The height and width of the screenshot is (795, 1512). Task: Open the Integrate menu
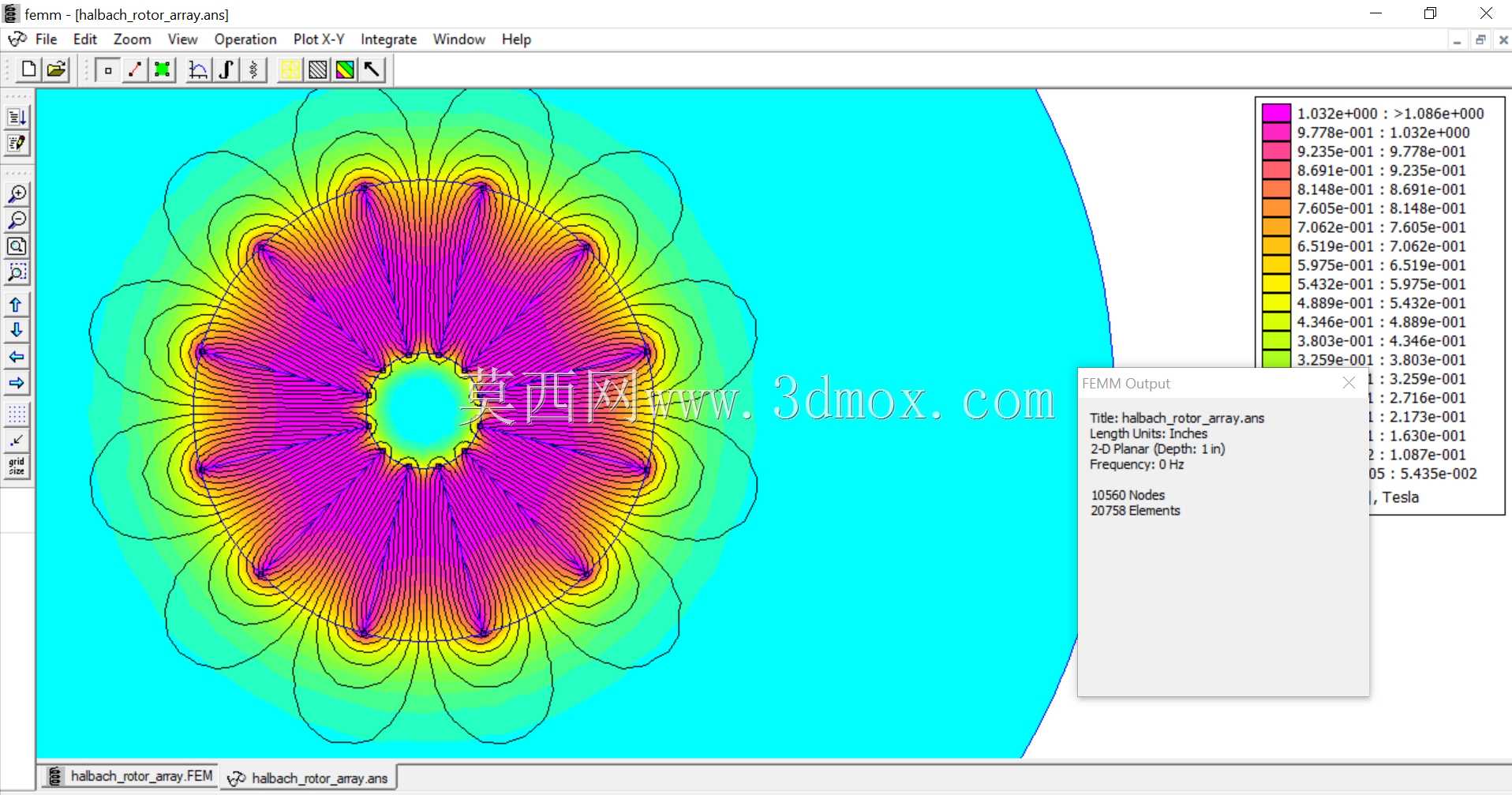[388, 39]
